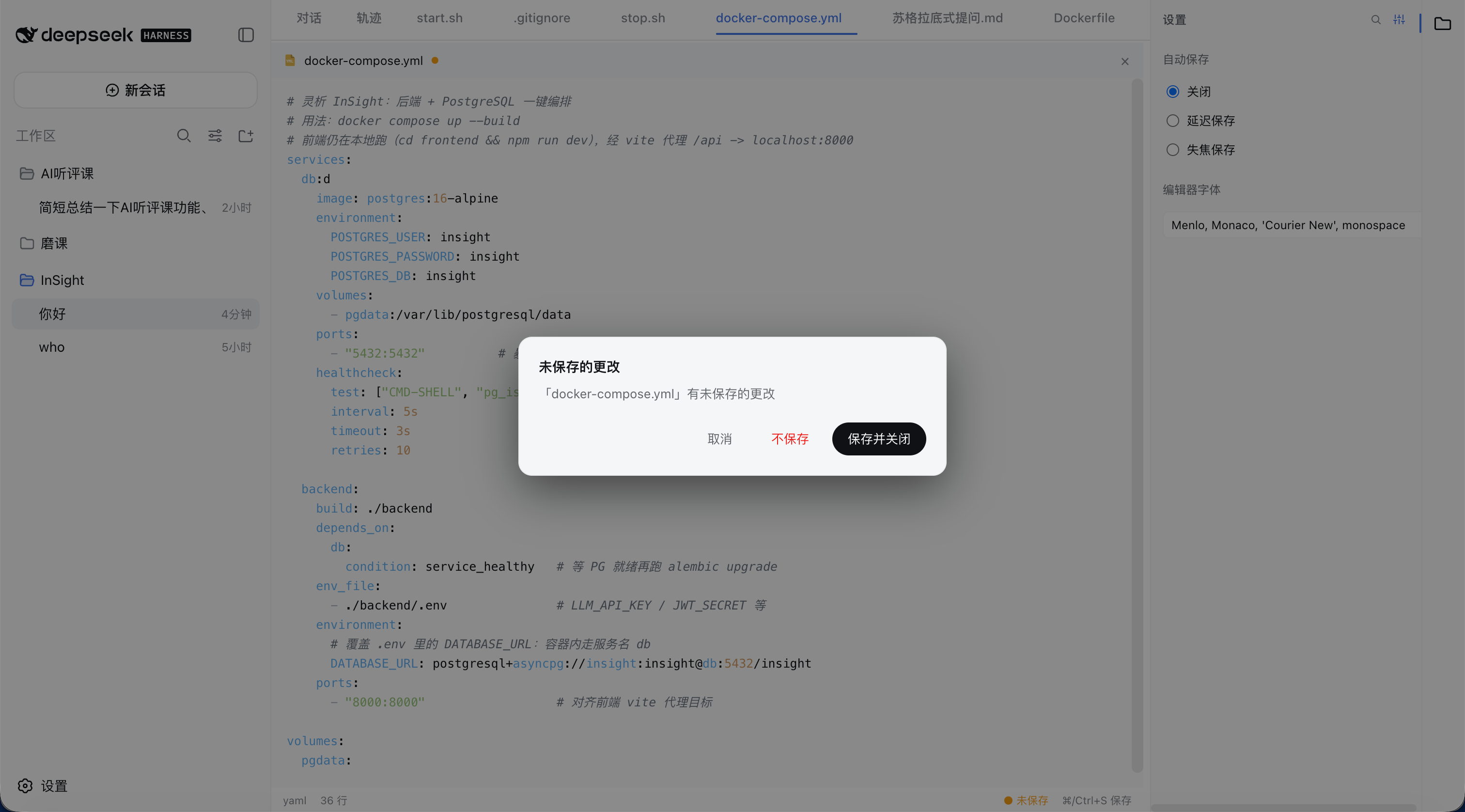Click docker-compose.yml file type icon
This screenshot has height=812, width=1465.
(290, 60)
